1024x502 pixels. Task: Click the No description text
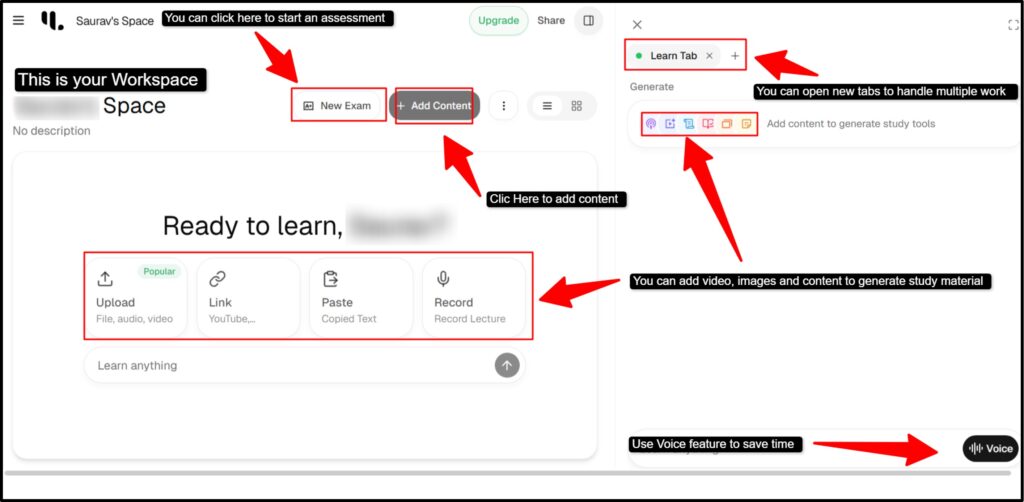click(52, 131)
